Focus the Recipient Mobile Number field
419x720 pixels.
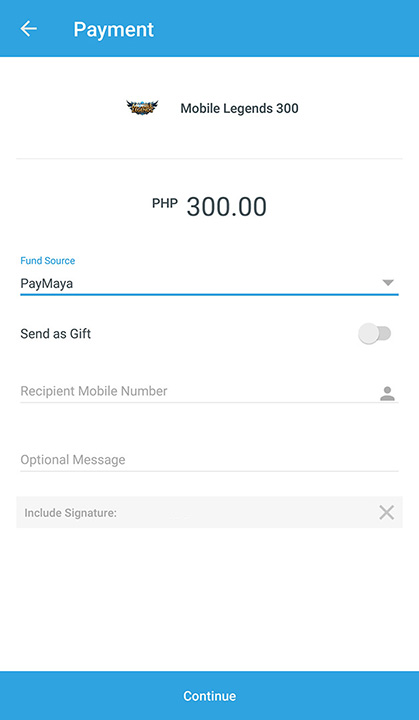coord(209,392)
